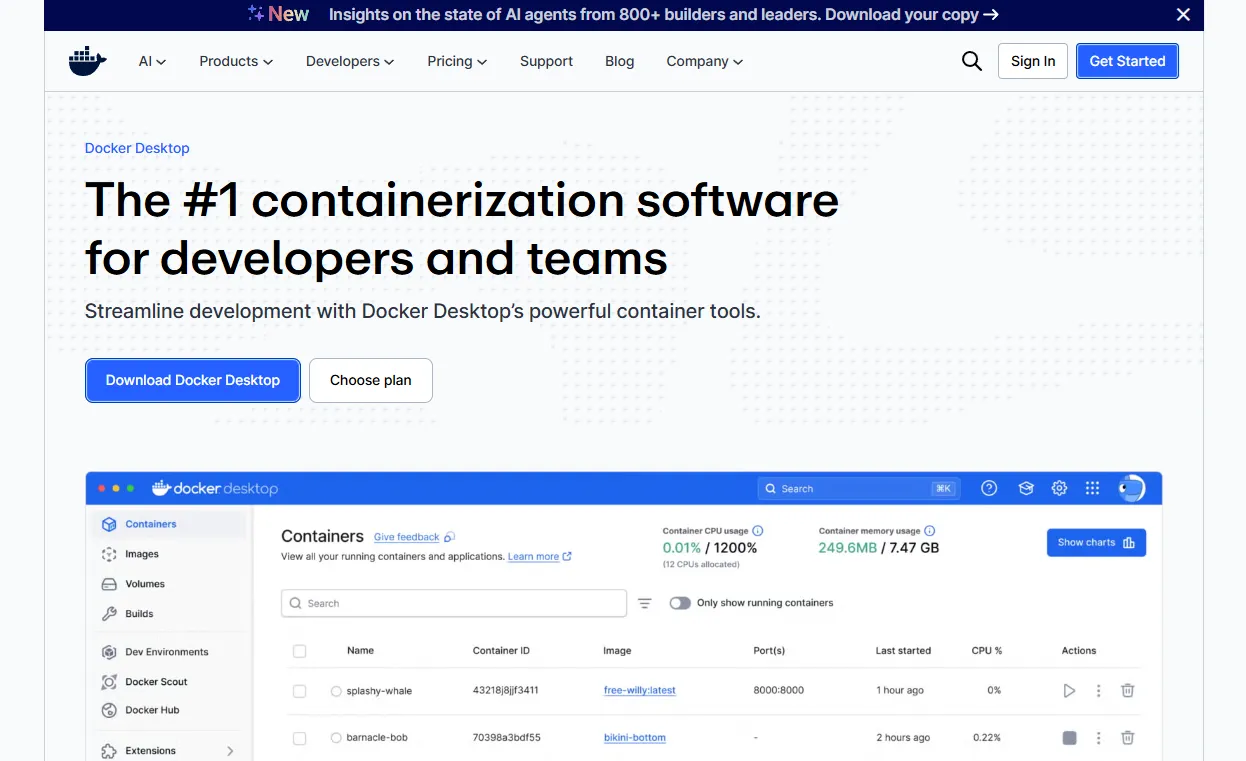Click the CPU usage info icon
1246x761 pixels.
758,531
